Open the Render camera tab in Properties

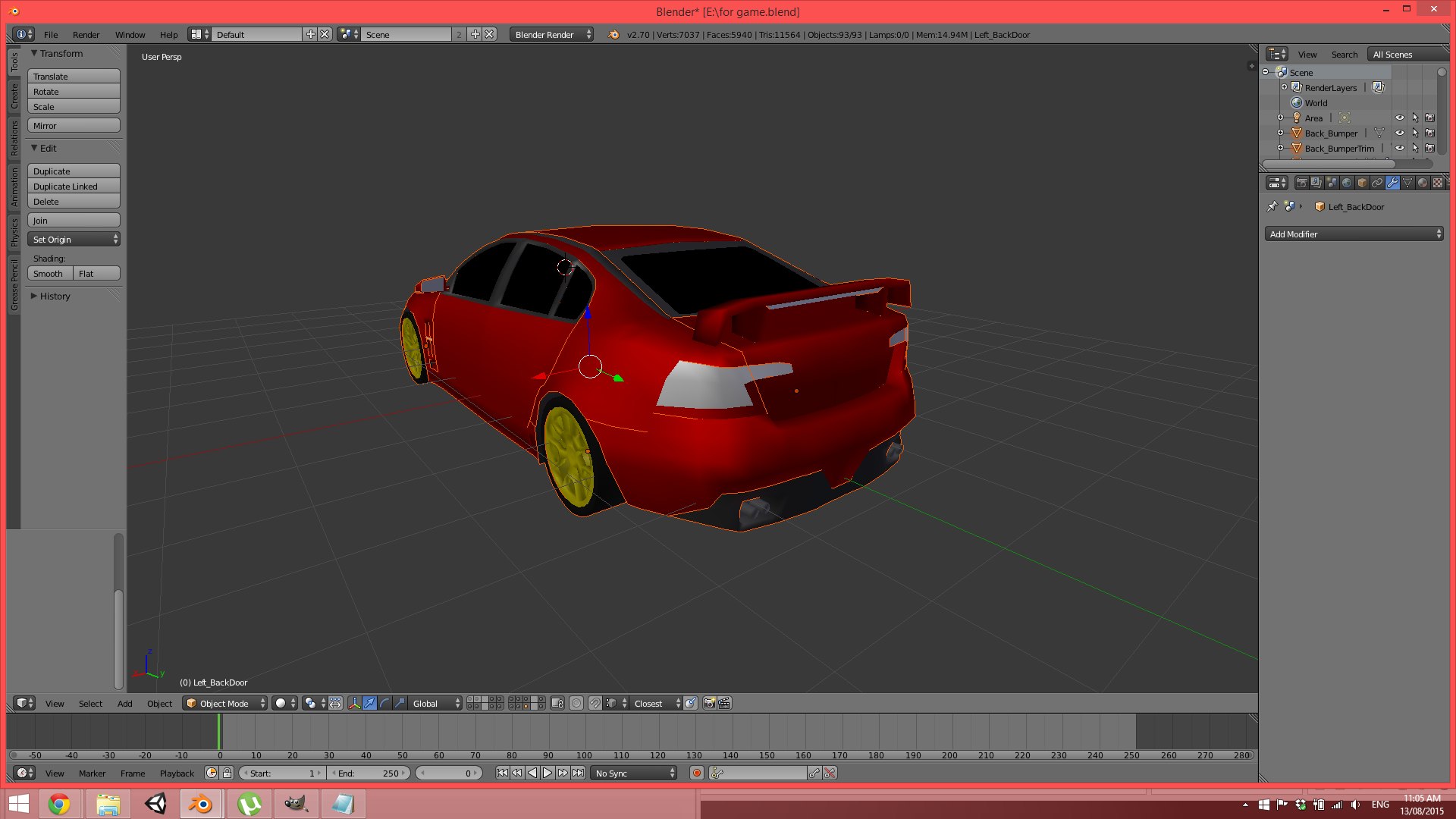pos(1301,183)
